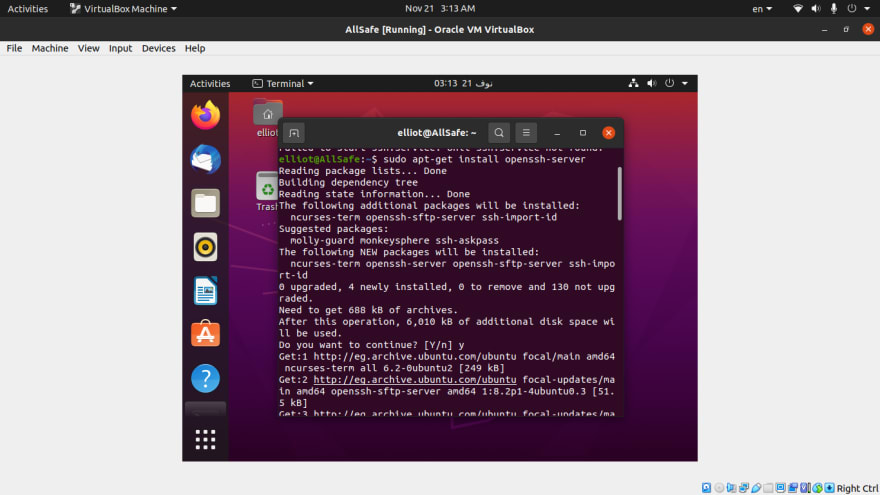
Task: Open the Devices menu
Action: tap(158, 48)
